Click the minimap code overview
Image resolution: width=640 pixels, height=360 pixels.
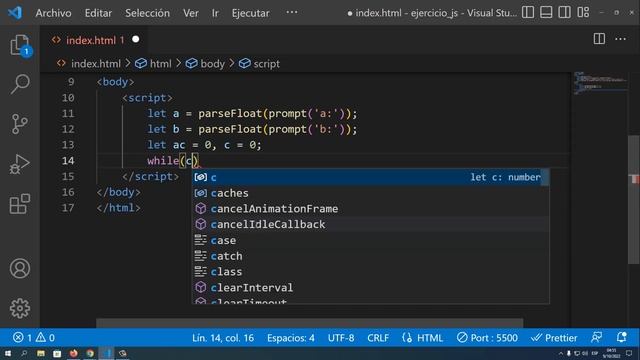tap(599, 83)
